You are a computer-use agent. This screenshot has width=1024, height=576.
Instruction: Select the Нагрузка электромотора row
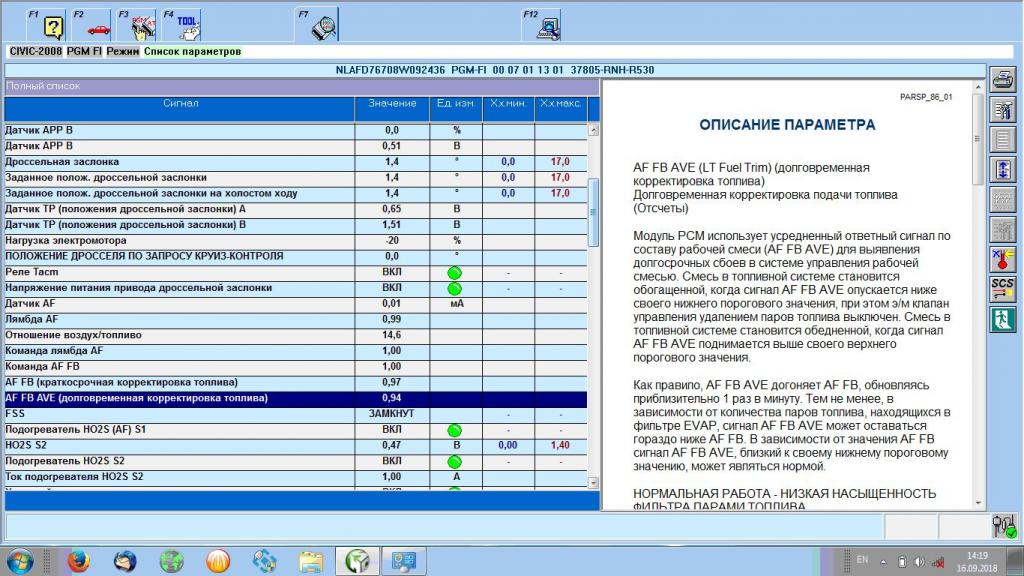[296, 240]
